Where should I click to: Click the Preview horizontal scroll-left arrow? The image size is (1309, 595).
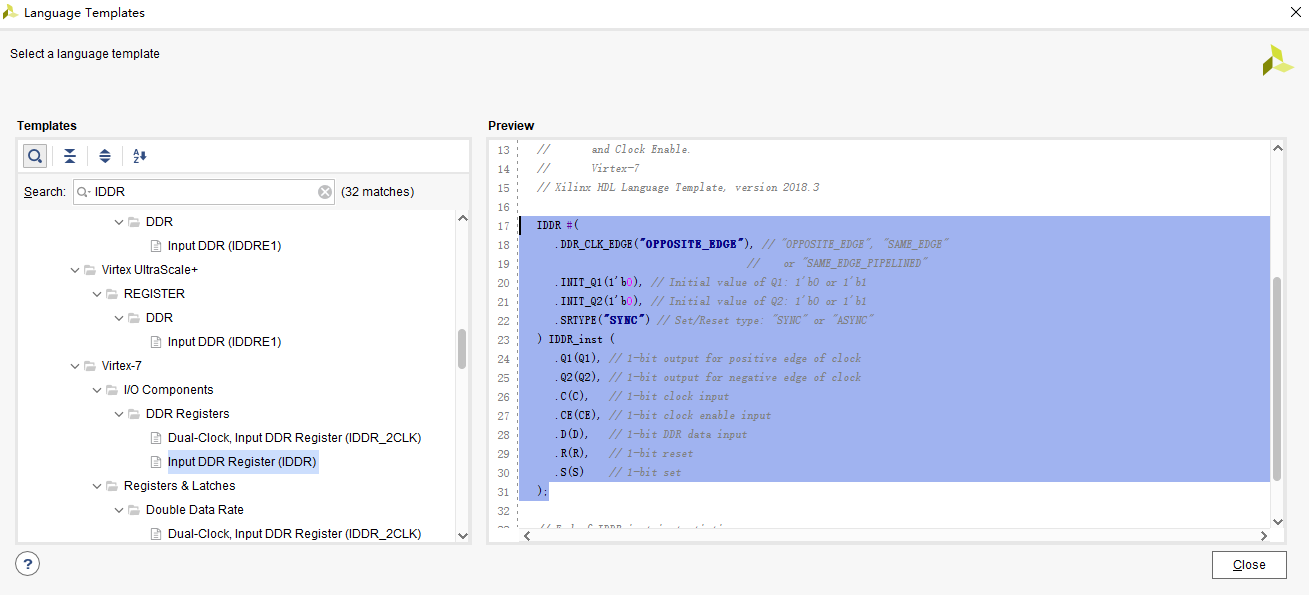pyautogui.click(x=527, y=536)
